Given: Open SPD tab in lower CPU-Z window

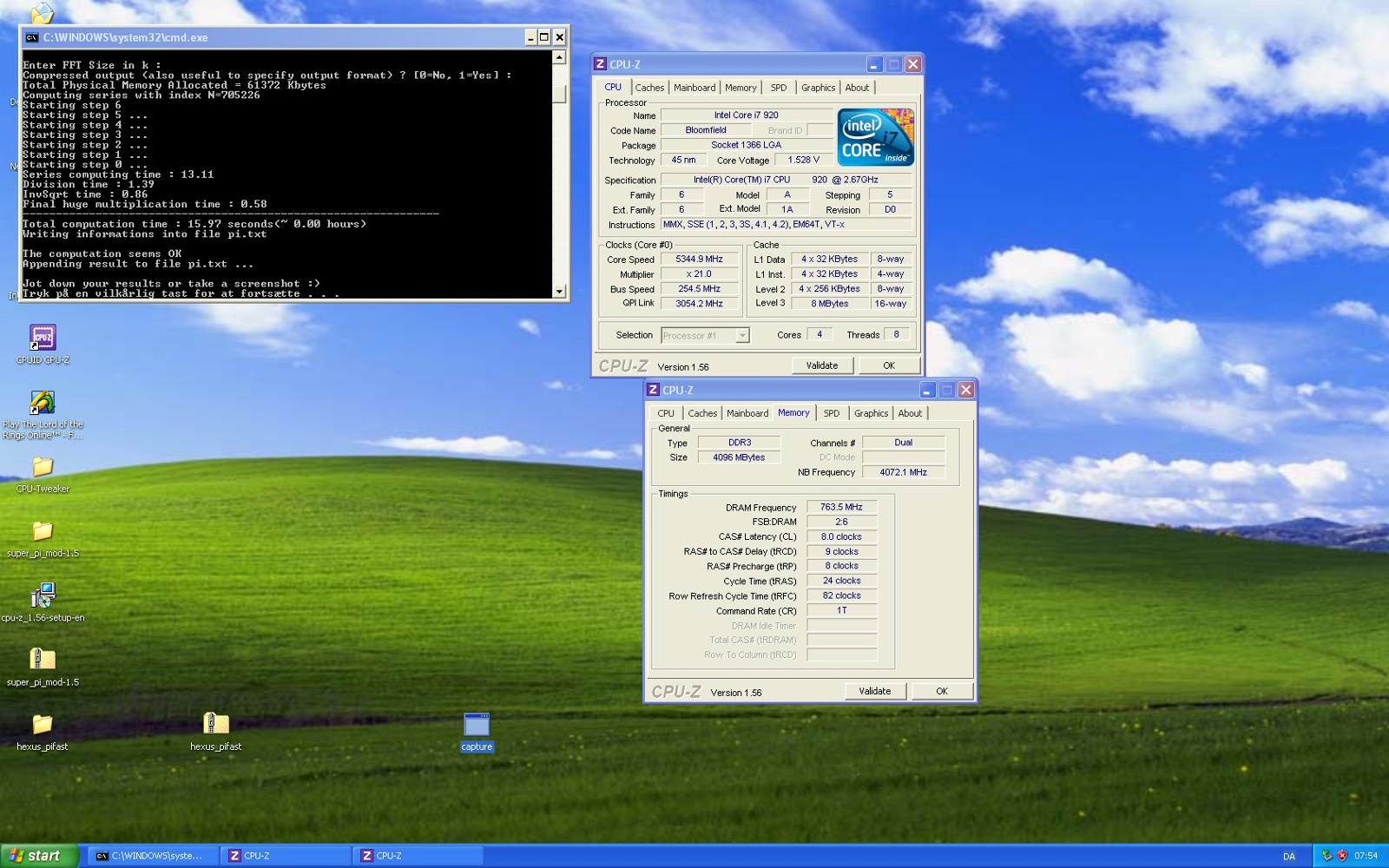Looking at the screenshot, I should 832,413.
